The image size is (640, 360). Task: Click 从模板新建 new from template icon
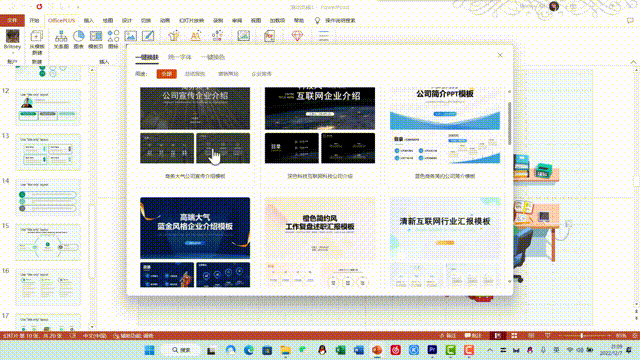(x=37, y=42)
